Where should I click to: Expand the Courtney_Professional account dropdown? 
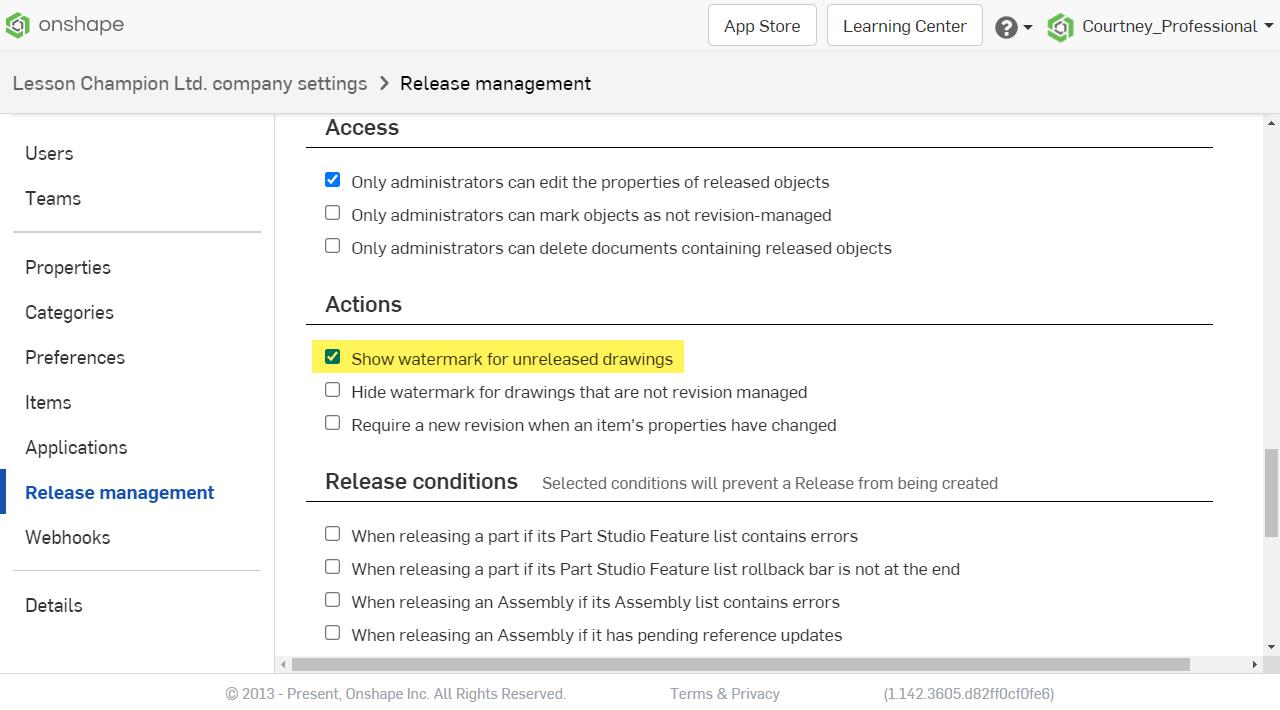pos(1268,27)
